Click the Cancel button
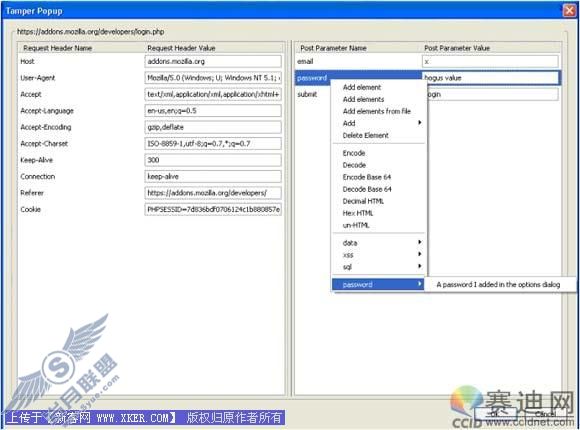Viewport: 580px width, 430px height. click(545, 414)
